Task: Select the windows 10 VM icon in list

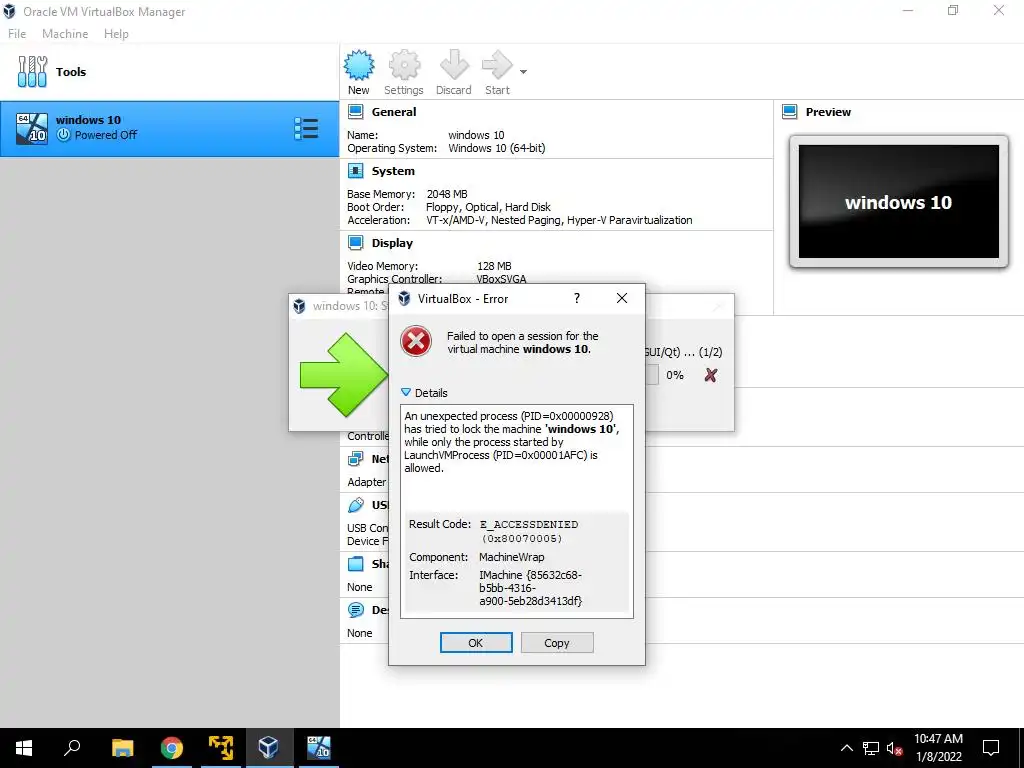Action: (32, 128)
